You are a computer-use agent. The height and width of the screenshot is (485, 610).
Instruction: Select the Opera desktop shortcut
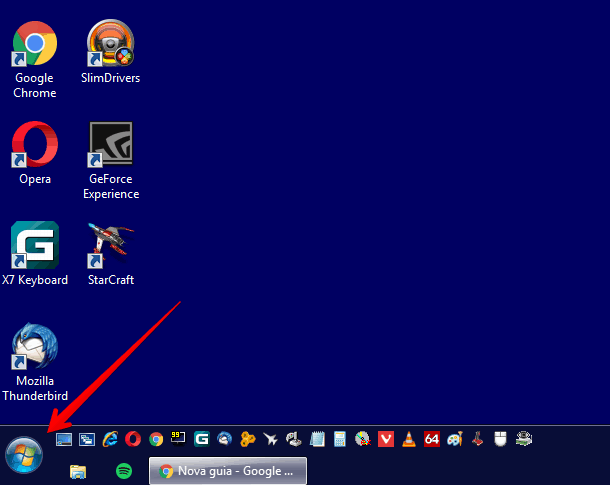(35, 153)
